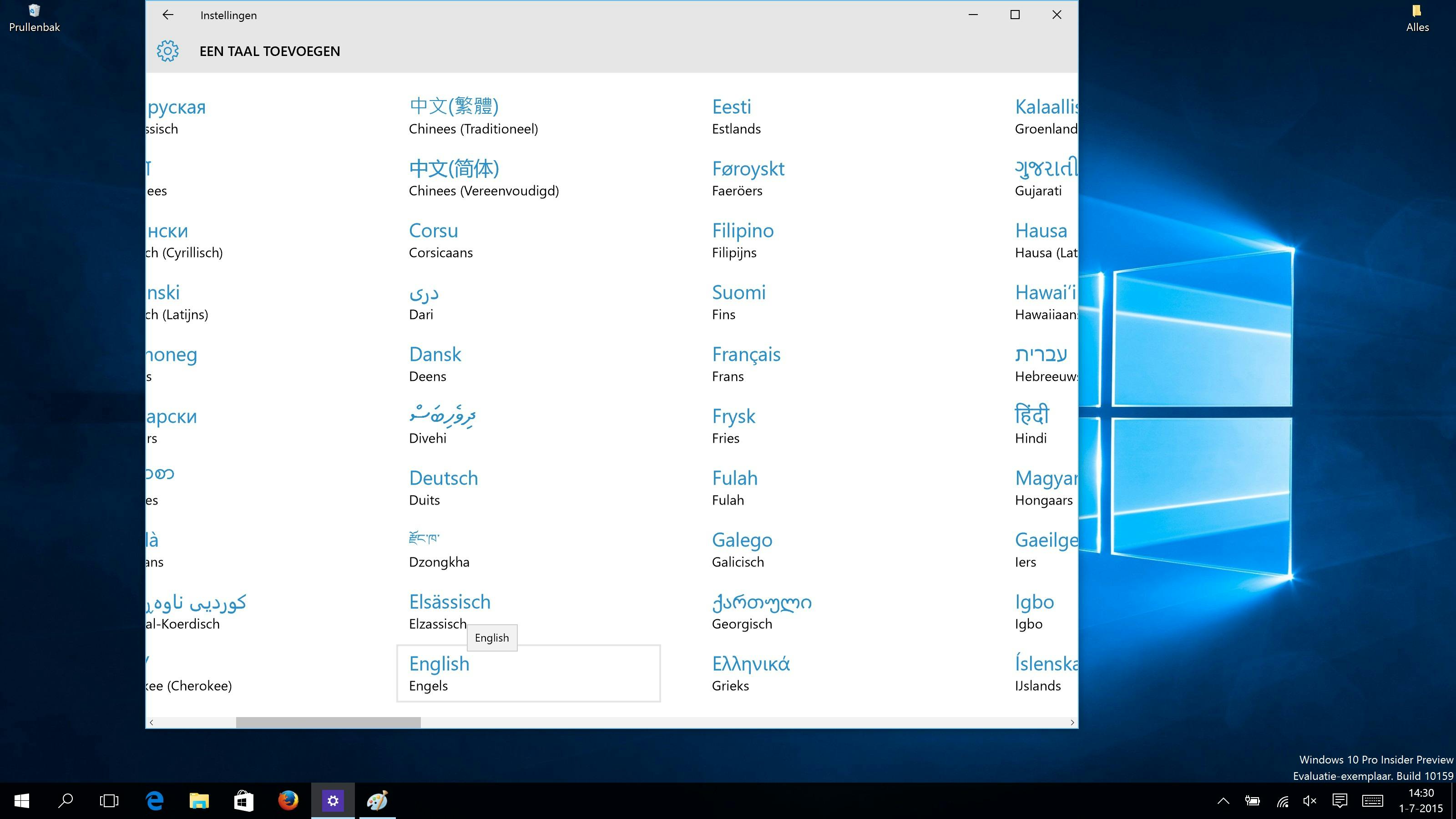Image resolution: width=1456 pixels, height=819 pixels.
Task: Open Action Center notifications icon
Action: pos(1340,801)
